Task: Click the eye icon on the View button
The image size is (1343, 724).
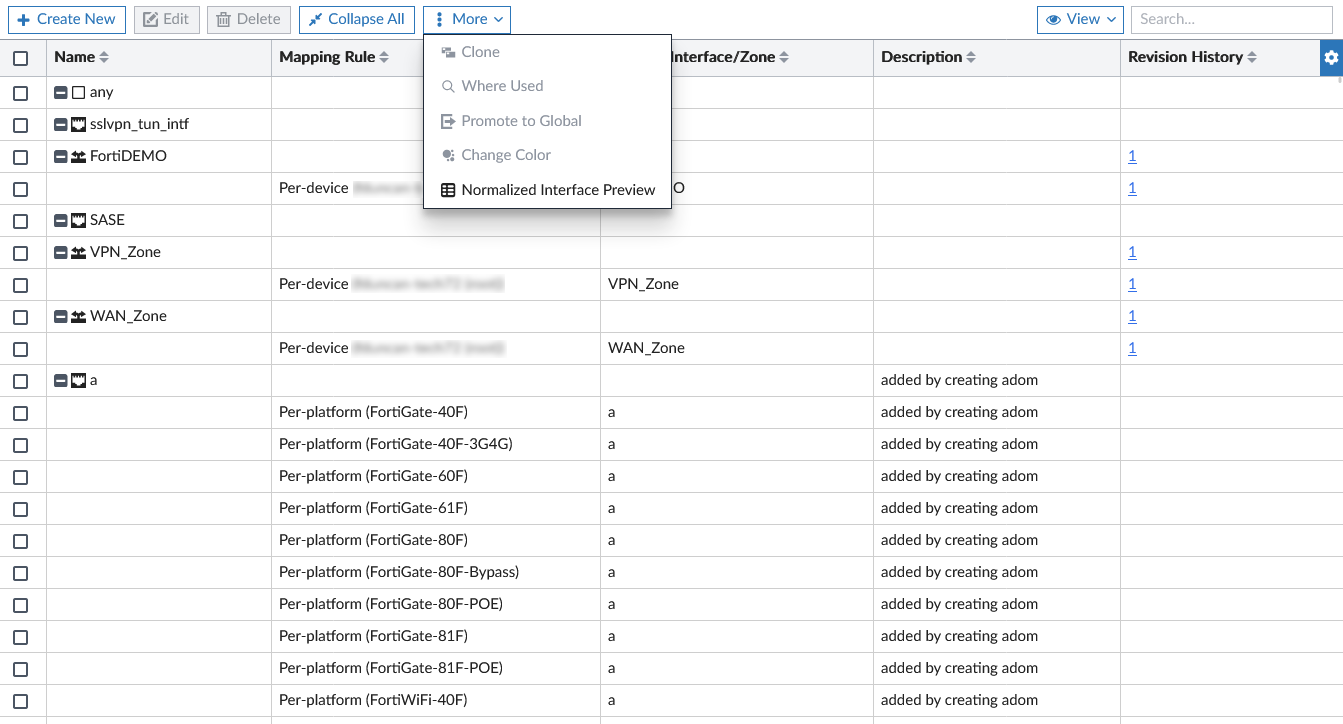Action: click(1054, 19)
